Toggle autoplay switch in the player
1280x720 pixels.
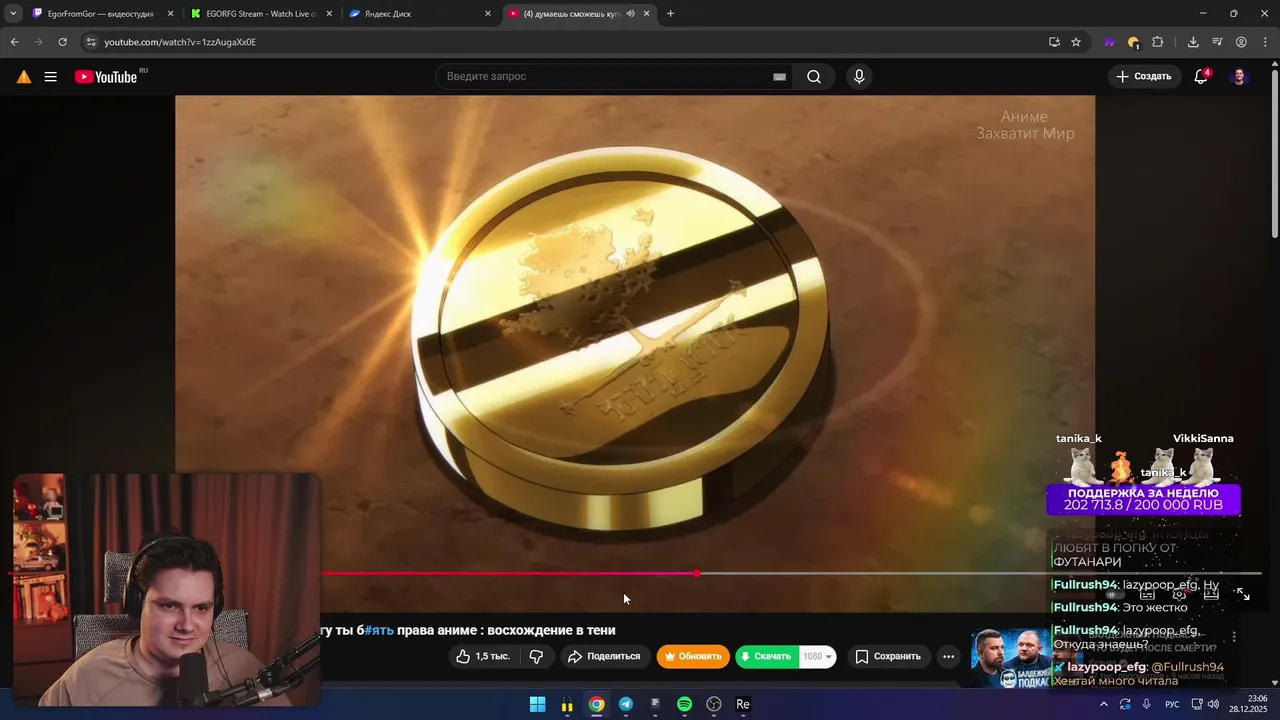pyautogui.click(x=1113, y=594)
